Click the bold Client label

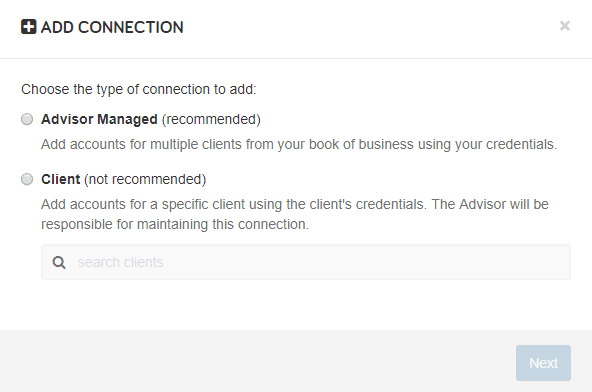[61, 179]
